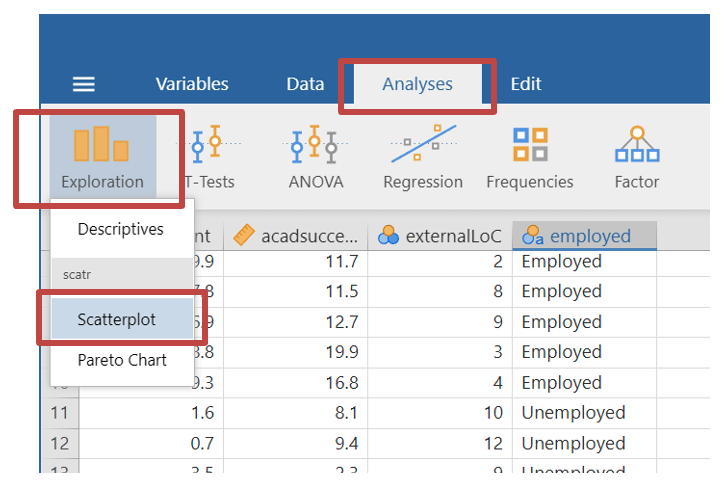Switch to the Variables tab
The image size is (725, 495).
click(192, 84)
